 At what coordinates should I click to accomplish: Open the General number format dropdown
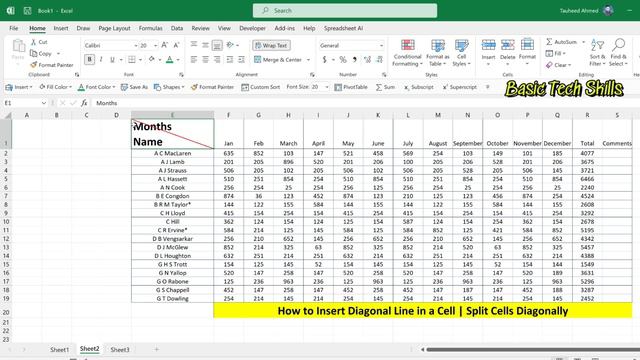point(381,46)
